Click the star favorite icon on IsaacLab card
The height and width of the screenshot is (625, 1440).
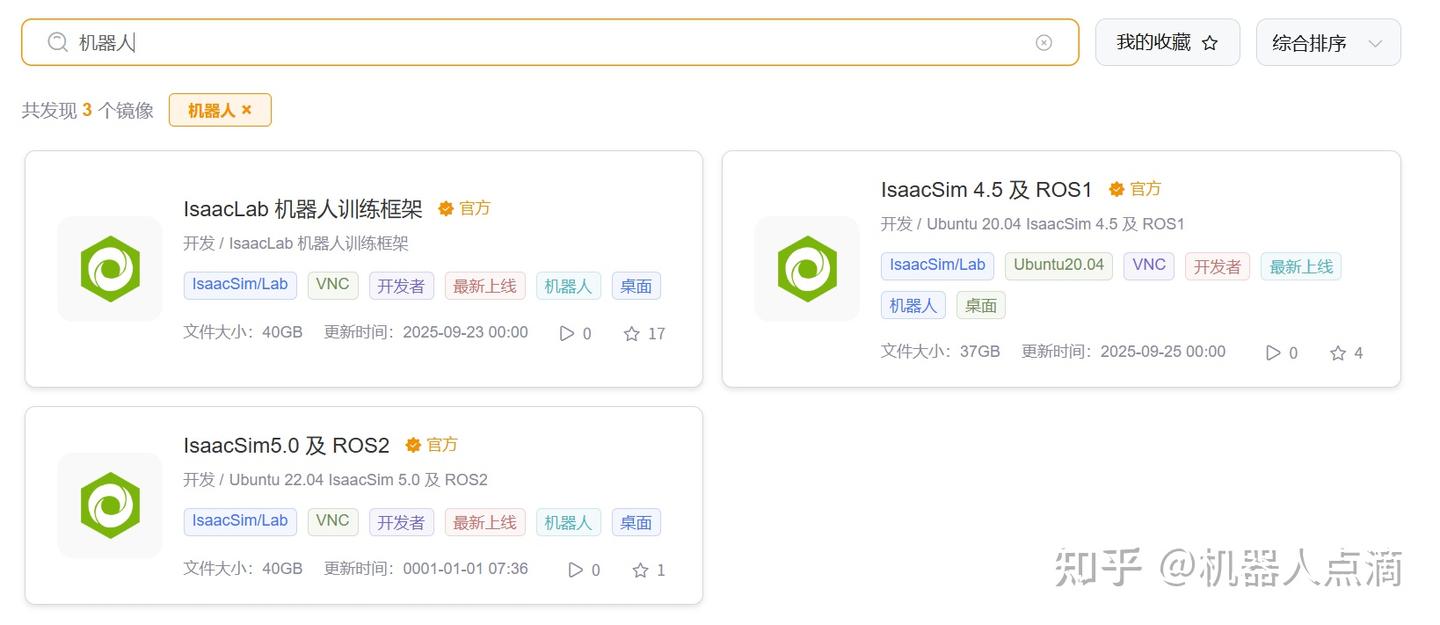tap(632, 334)
